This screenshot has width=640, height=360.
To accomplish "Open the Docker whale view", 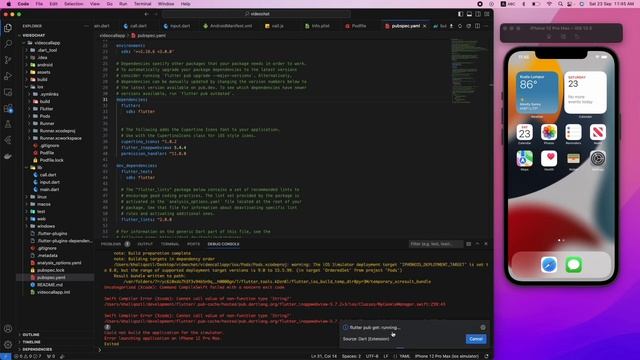I will (8, 156).
